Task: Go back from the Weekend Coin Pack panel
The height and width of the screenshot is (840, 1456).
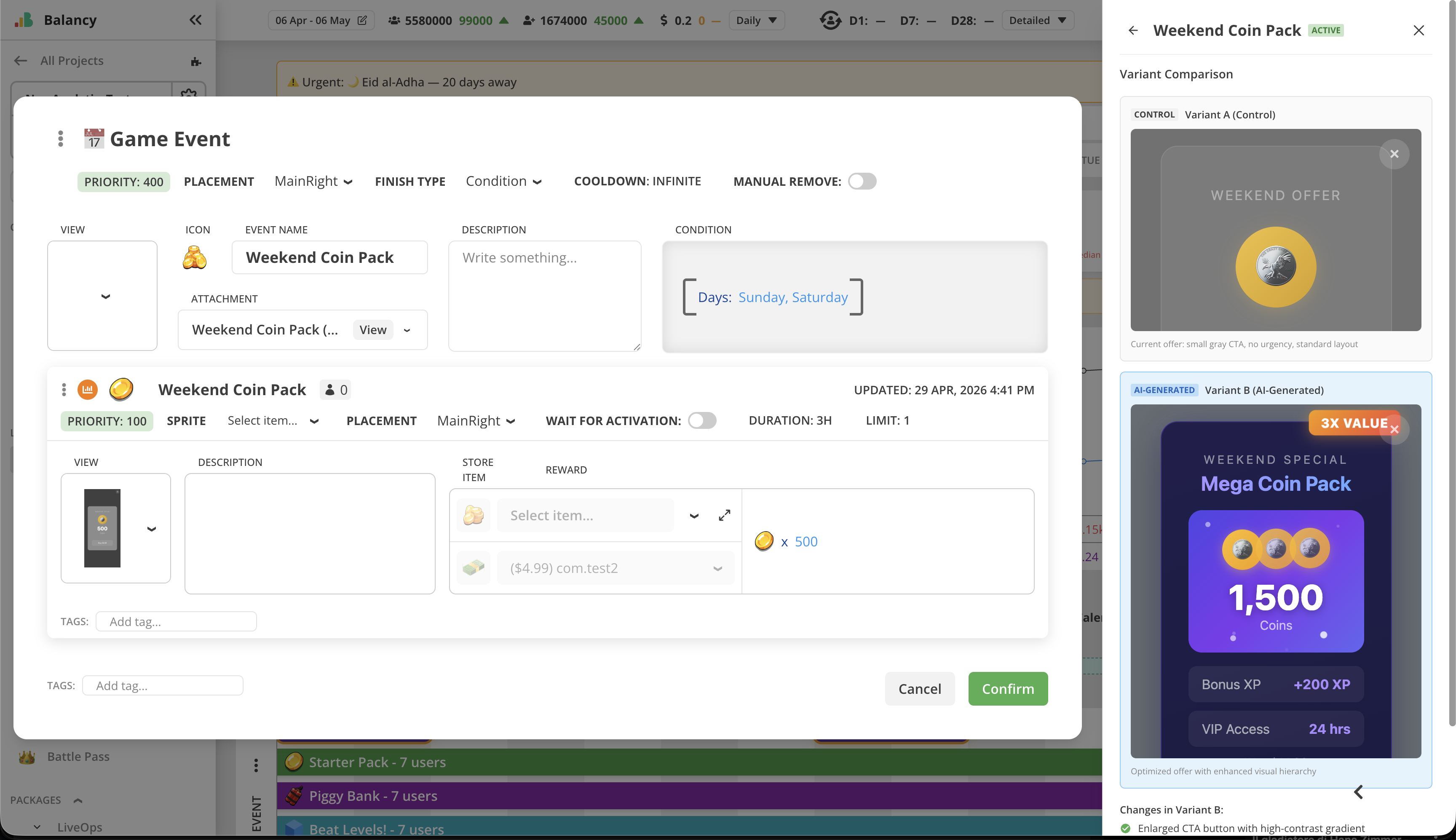Action: 1134,30
